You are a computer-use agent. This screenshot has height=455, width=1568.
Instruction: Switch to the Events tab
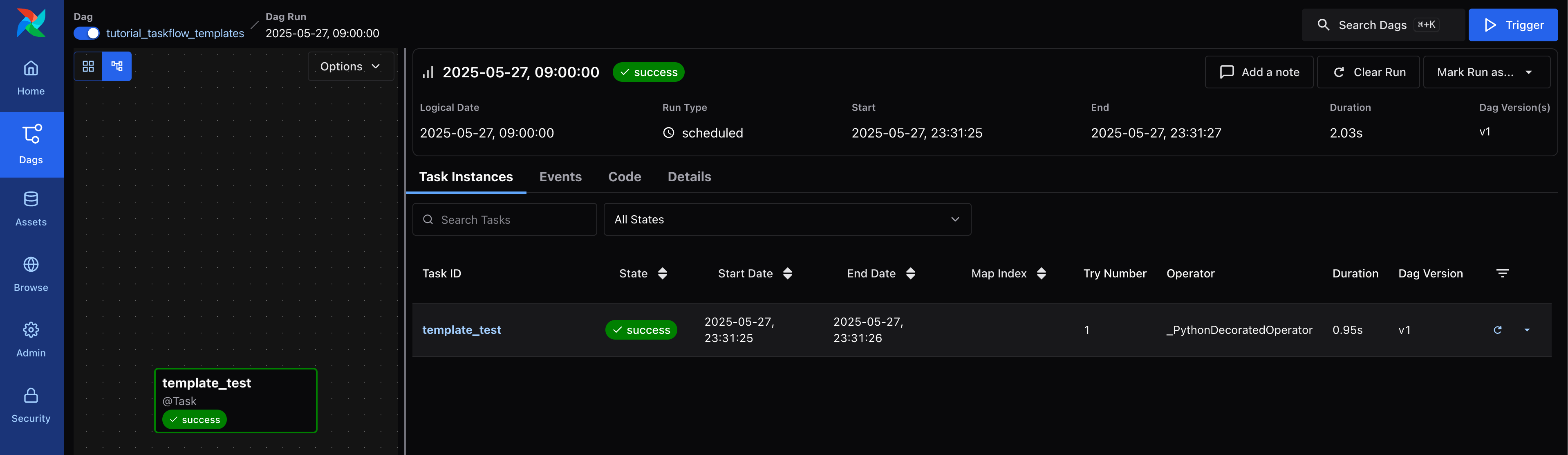pyautogui.click(x=560, y=177)
